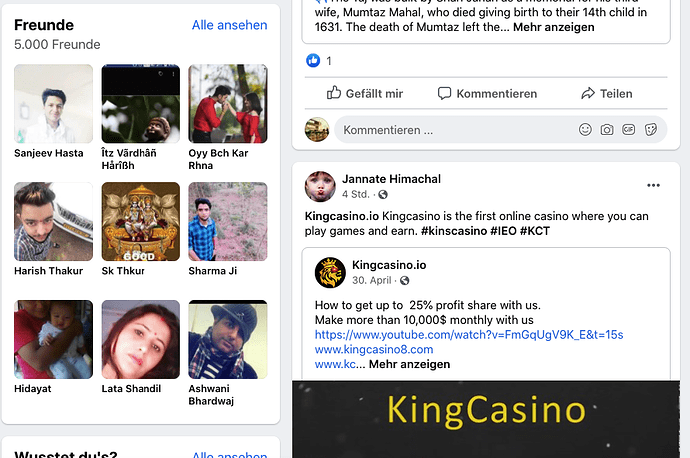Open the YouTube video link in Kingcasino post
Viewport: 690px width, 458px height.
point(469,335)
